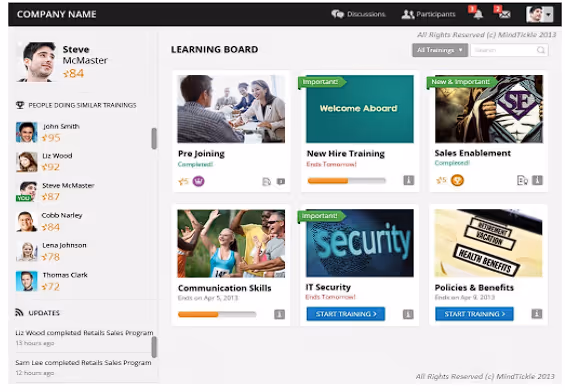The width and height of the screenshot is (565, 392).
Task: Open the Sales Enablement title link
Action: (x=472, y=153)
